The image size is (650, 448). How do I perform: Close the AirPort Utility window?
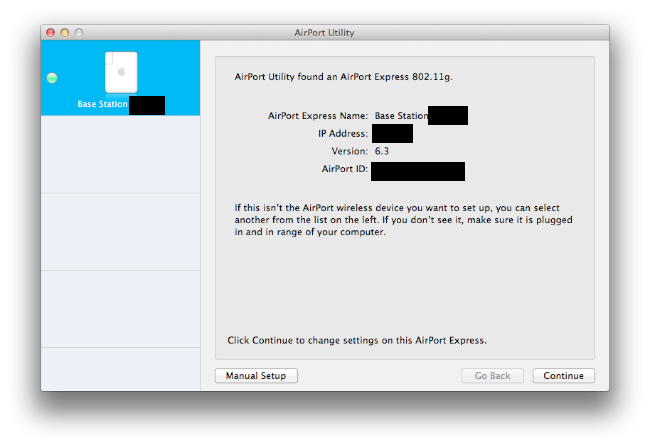pos(51,32)
